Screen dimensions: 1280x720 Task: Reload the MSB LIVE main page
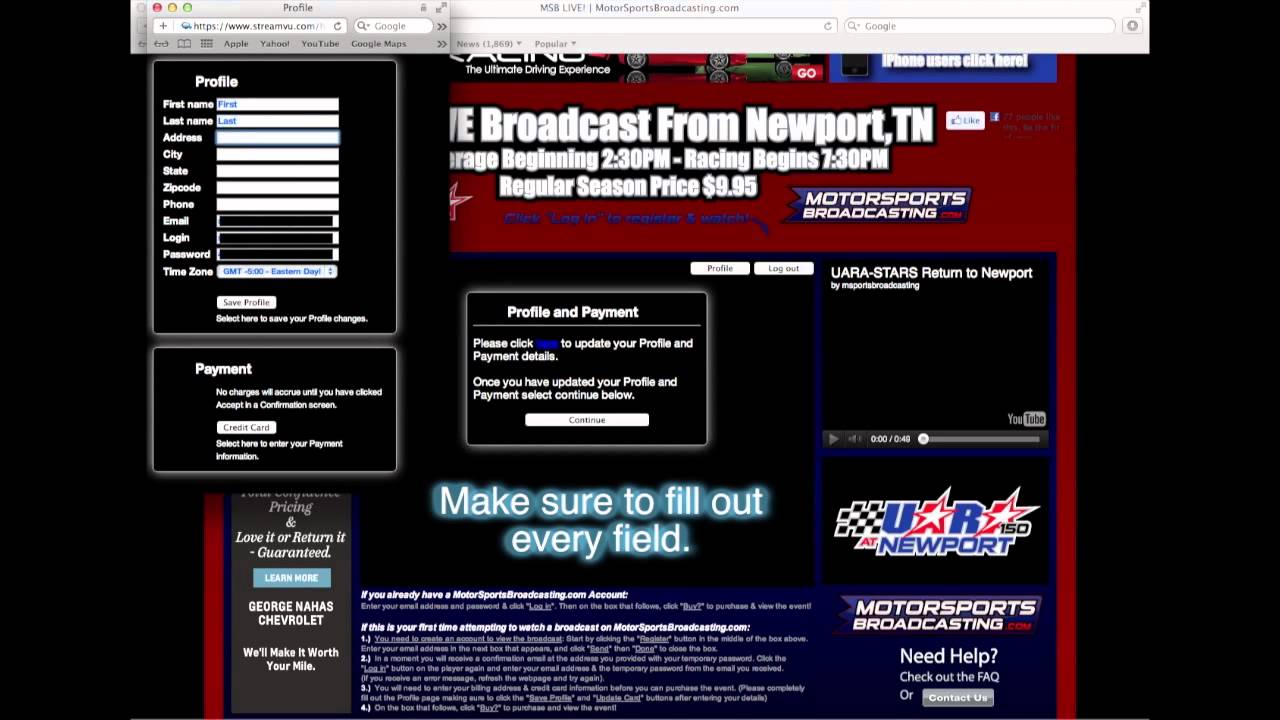(x=828, y=26)
